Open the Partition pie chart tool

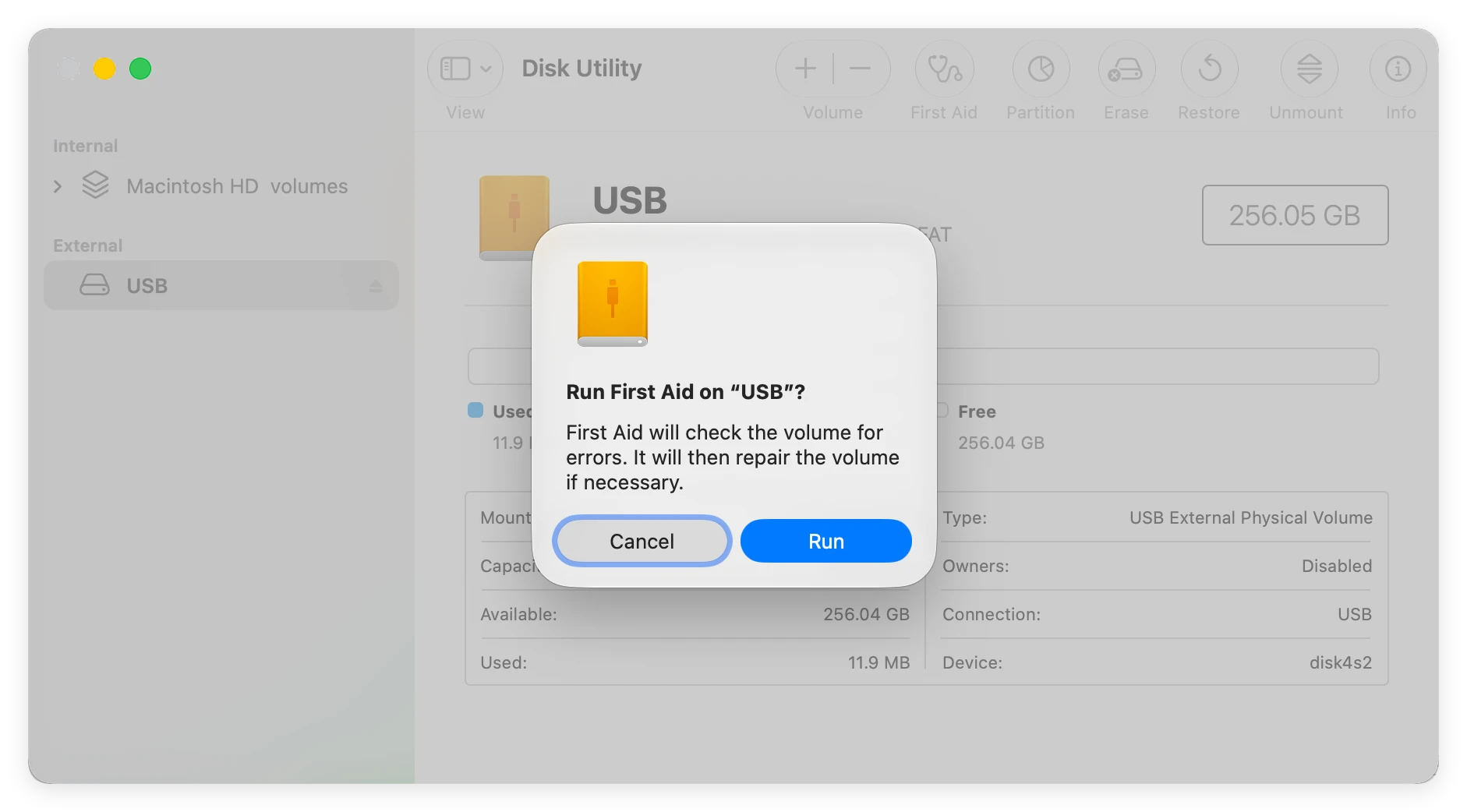click(1041, 69)
